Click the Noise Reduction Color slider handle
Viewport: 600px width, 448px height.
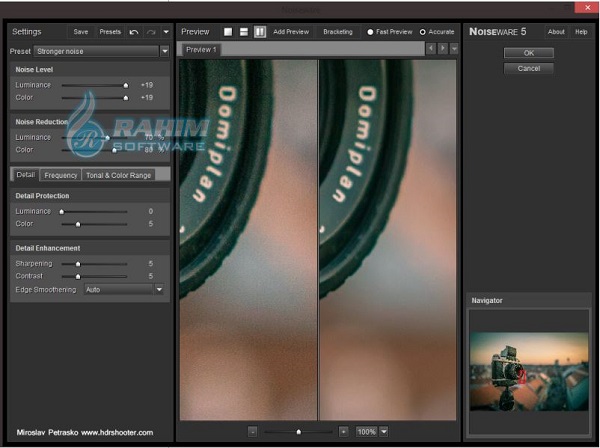point(114,150)
